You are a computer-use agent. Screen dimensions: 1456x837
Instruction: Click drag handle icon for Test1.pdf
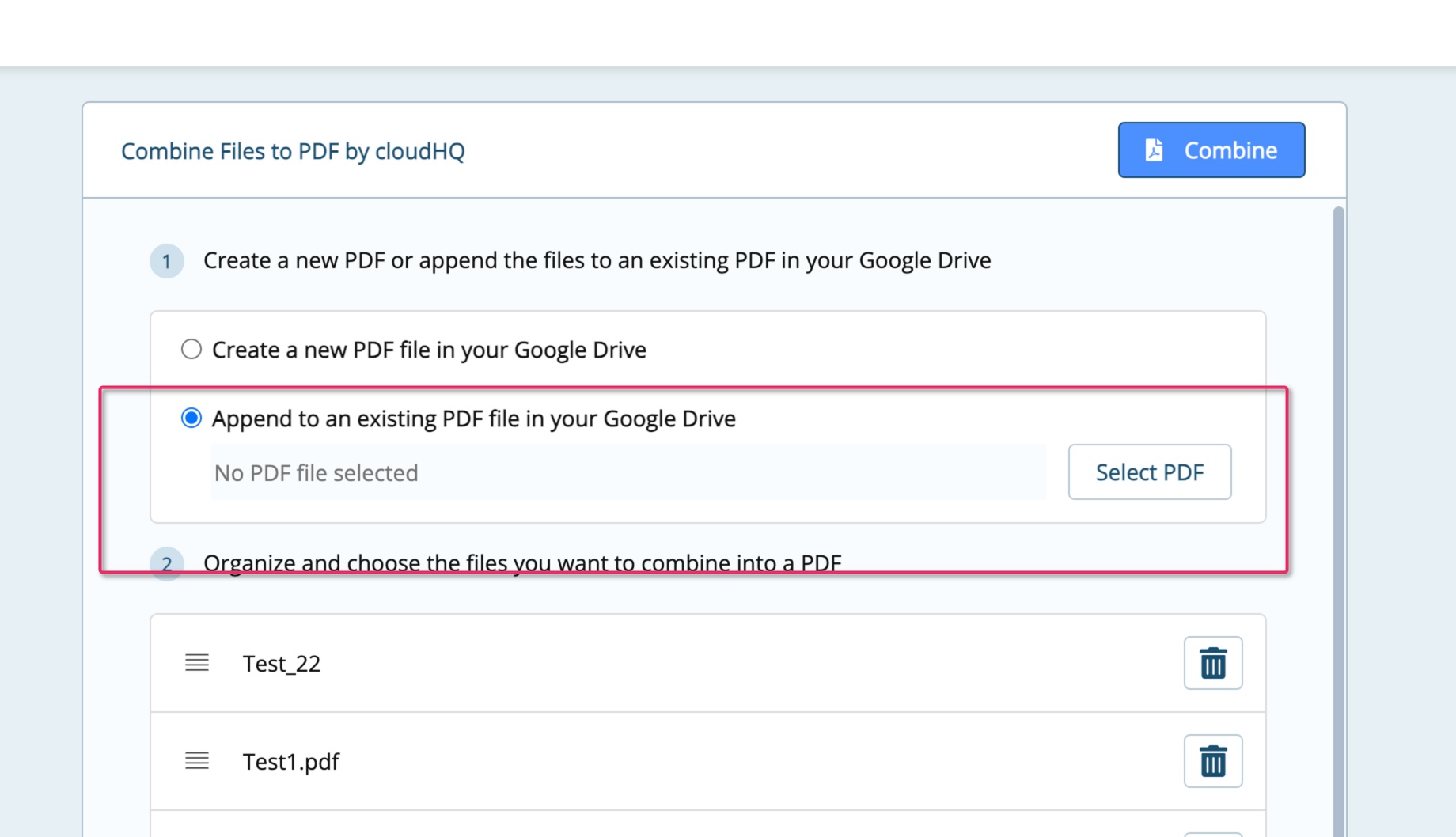197,761
